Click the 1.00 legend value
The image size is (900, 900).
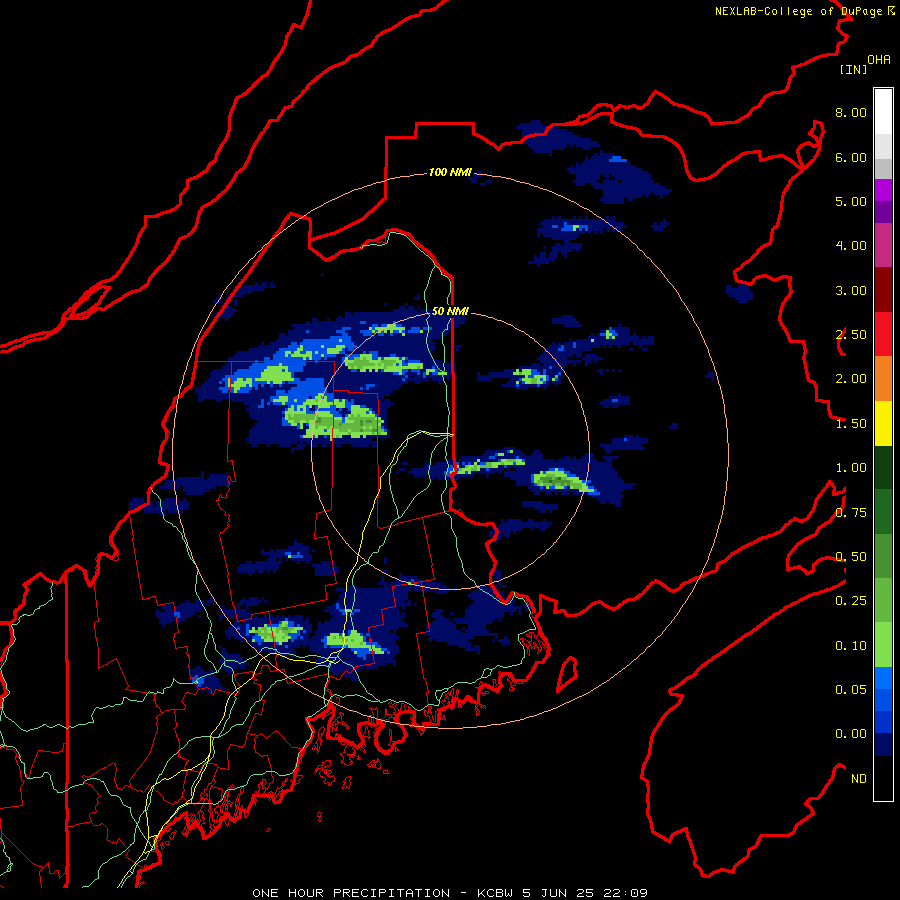(851, 468)
